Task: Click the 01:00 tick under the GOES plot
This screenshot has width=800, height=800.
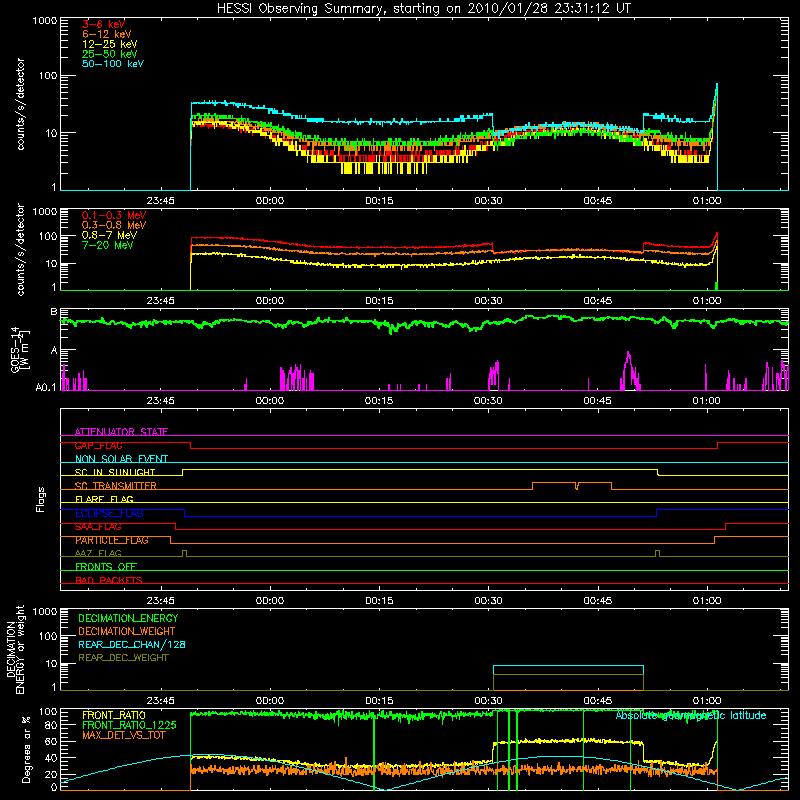Action: point(707,401)
